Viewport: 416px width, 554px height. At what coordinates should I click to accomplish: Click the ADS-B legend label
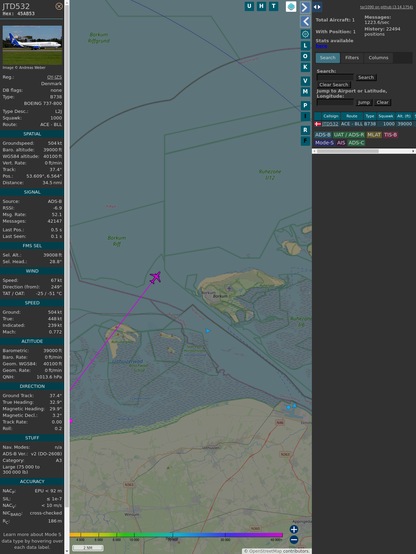point(323,135)
